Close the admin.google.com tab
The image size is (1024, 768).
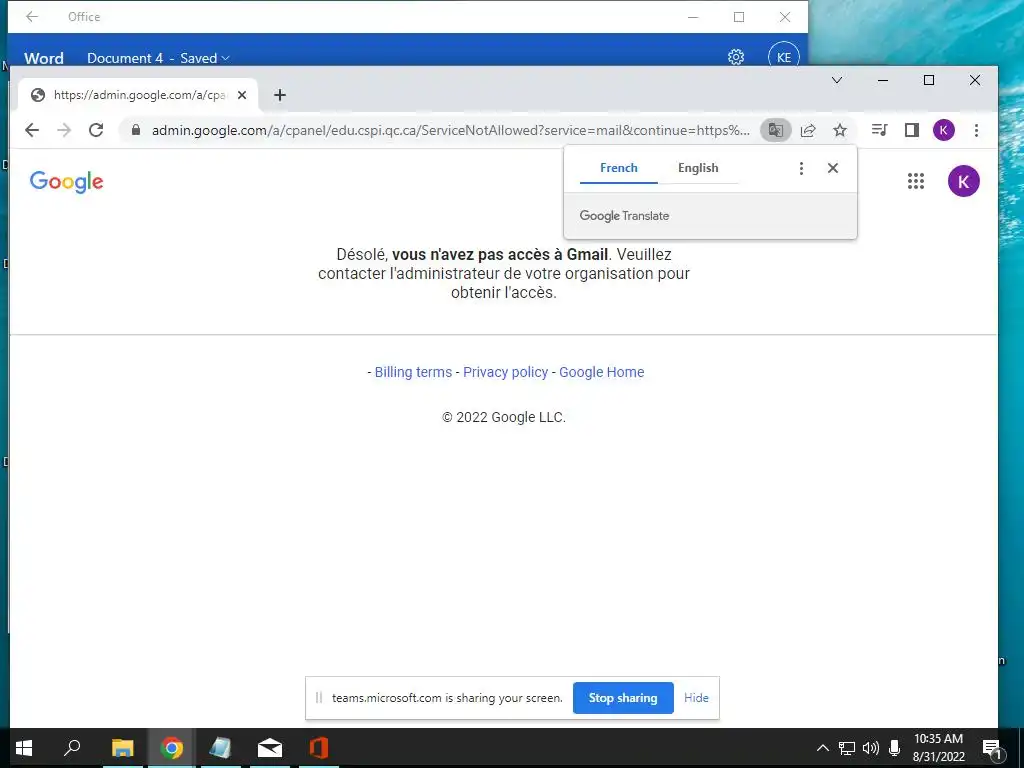[242, 95]
